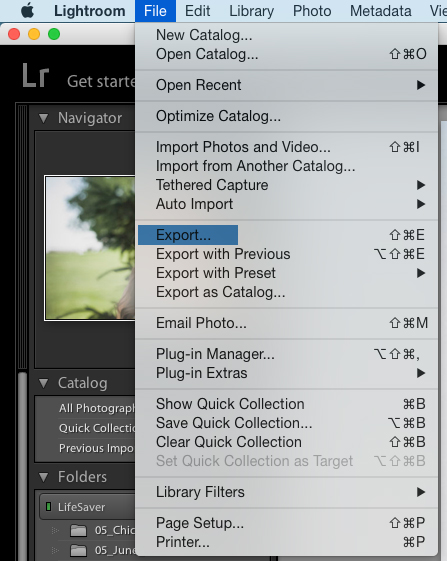
Task: Click the 05_Jun folder icon
Action: [78, 551]
